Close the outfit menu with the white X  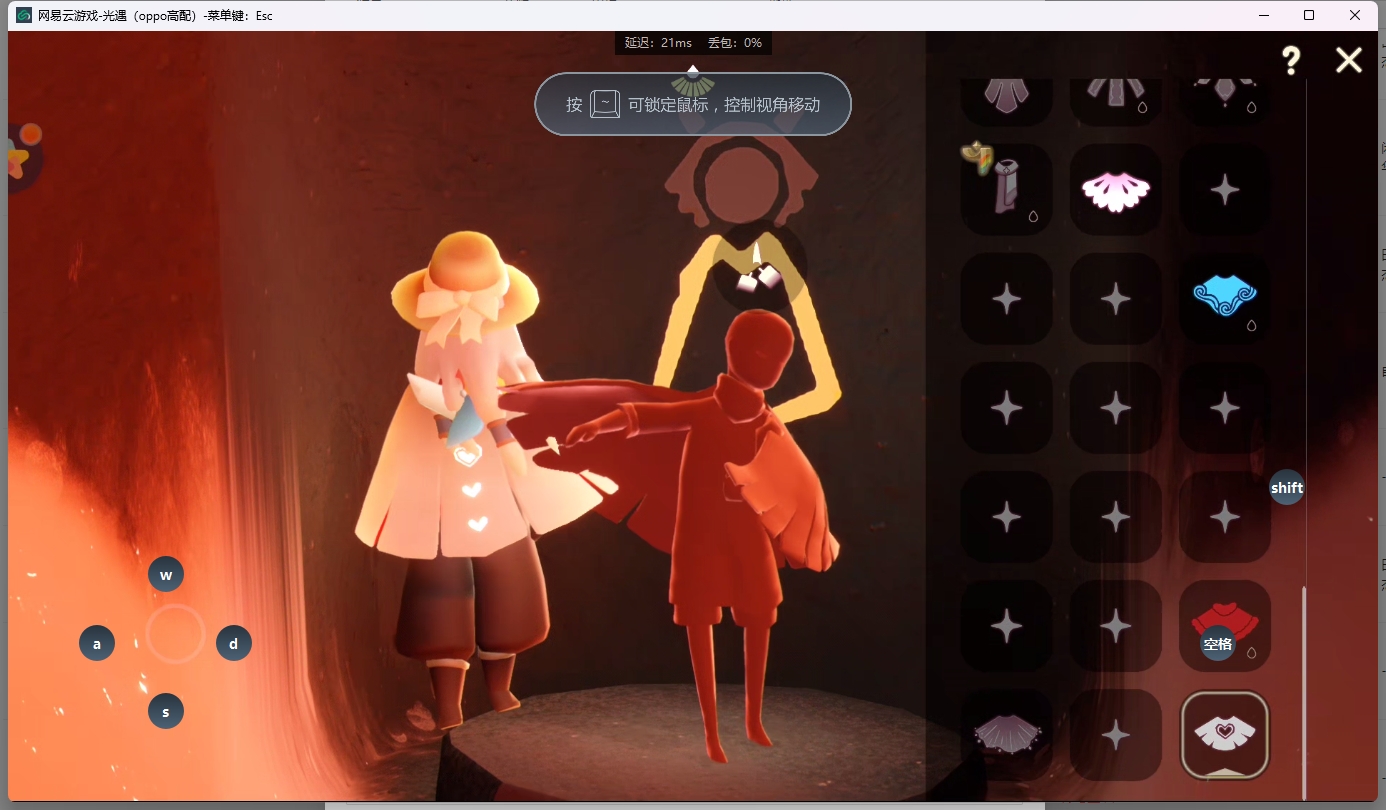tap(1349, 60)
